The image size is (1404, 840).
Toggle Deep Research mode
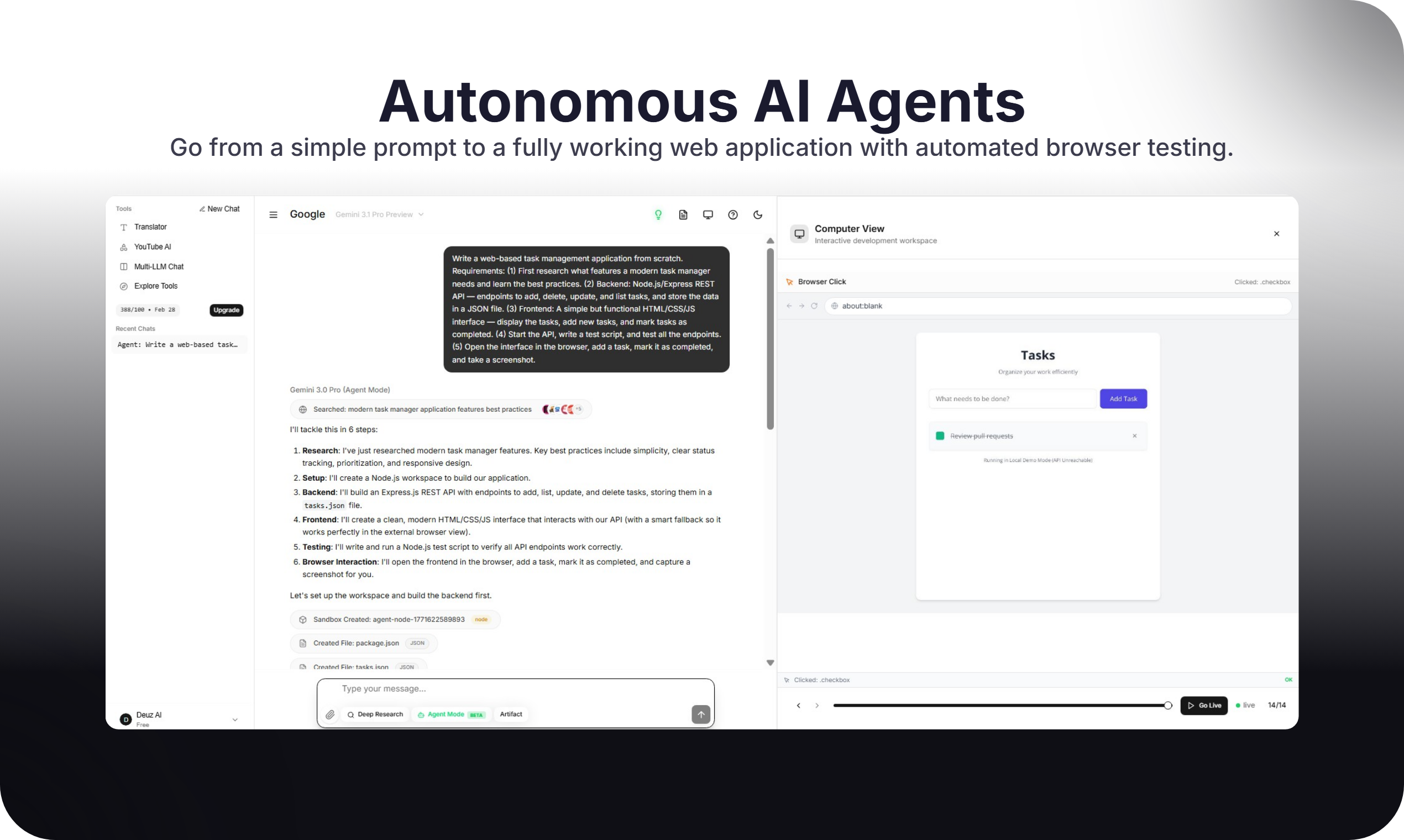375,715
